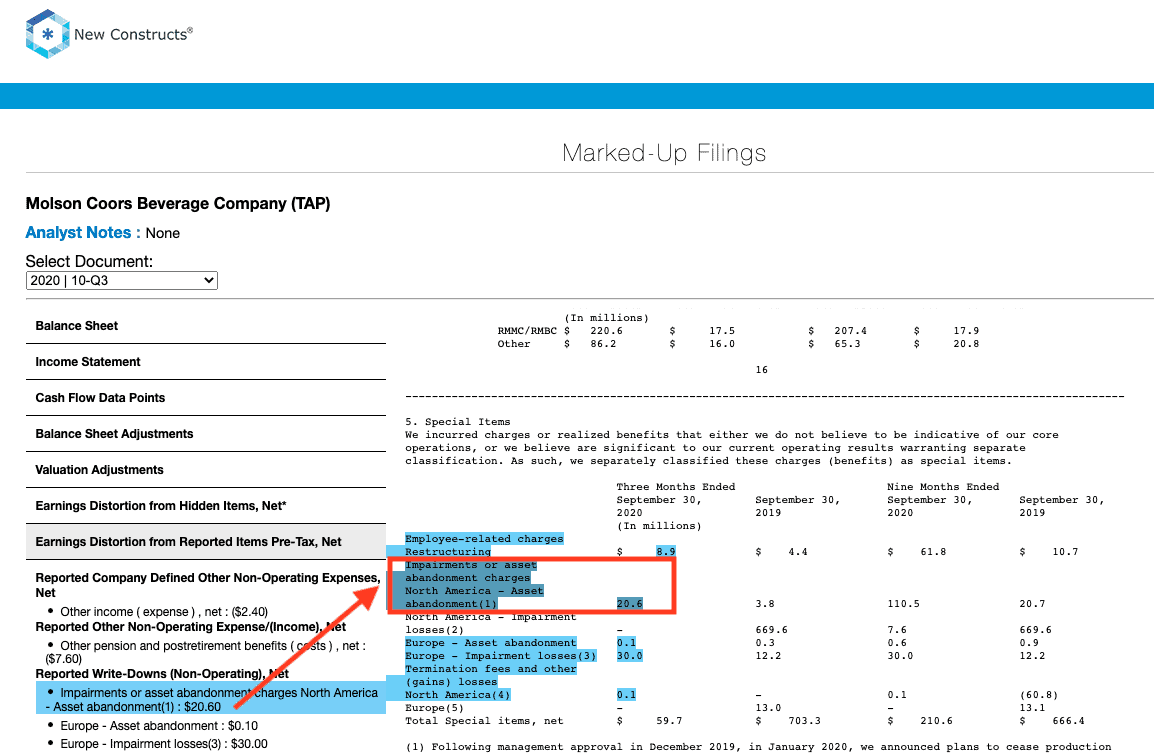Select Europe - Impairment losses(3) : $30.00 item
1154x753 pixels.
coord(164,744)
